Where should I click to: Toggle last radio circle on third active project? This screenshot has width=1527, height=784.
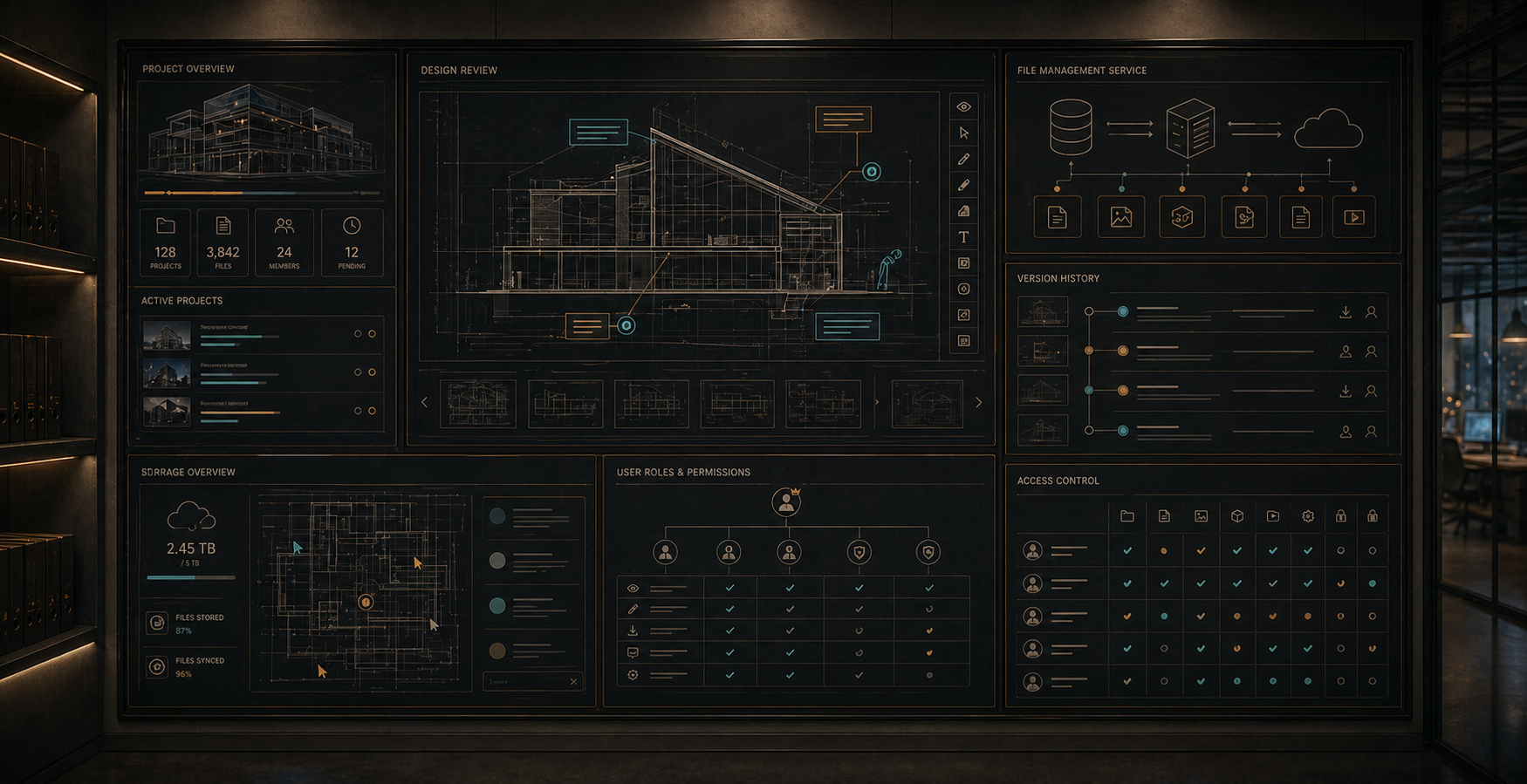pos(373,411)
